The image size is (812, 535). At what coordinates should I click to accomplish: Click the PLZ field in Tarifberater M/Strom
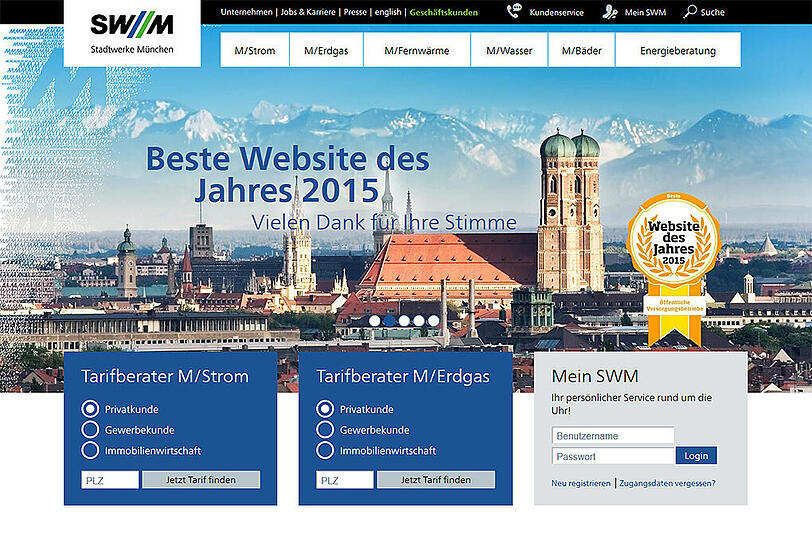click(110, 480)
